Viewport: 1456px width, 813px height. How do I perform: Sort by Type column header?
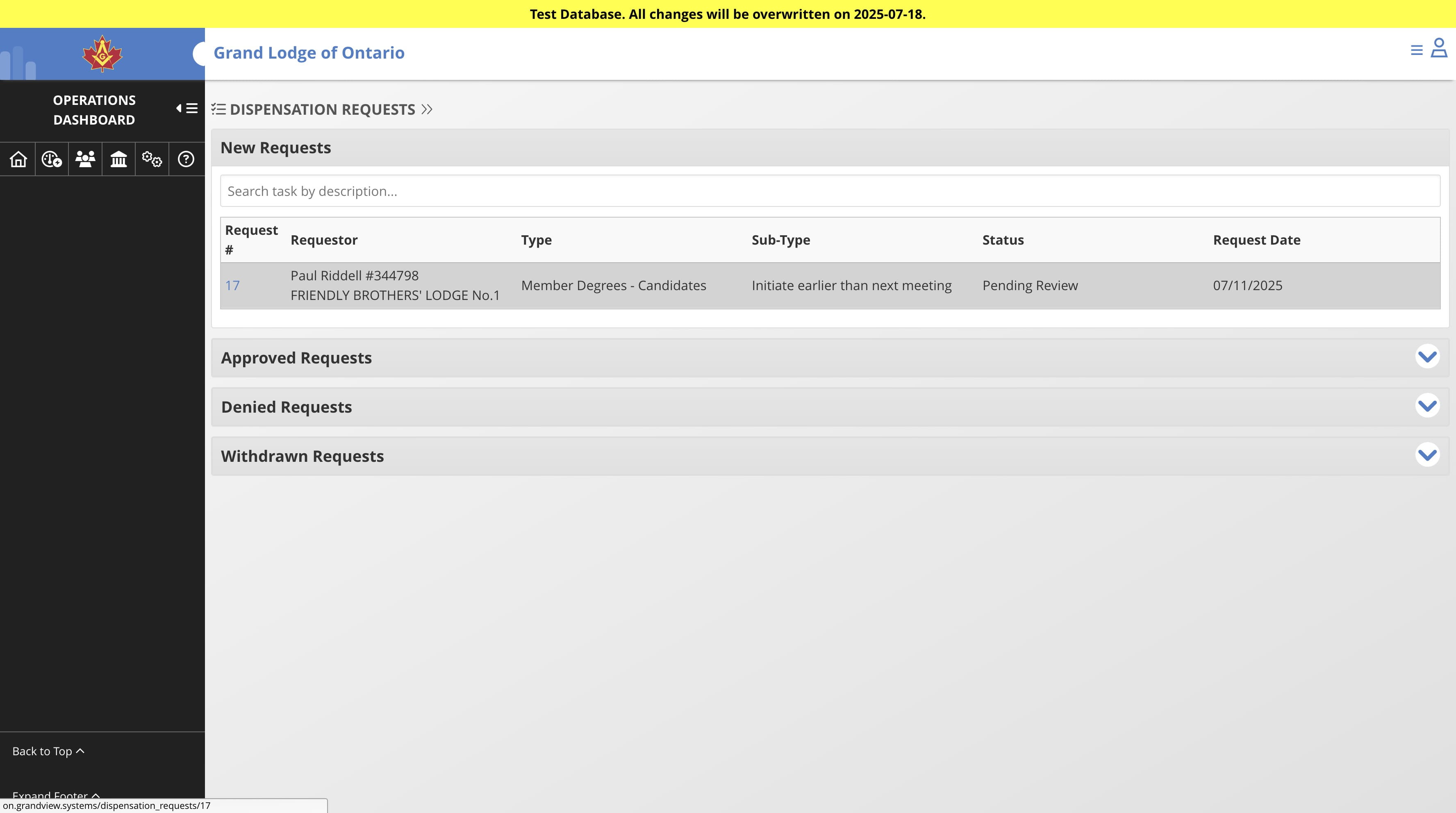(537, 240)
